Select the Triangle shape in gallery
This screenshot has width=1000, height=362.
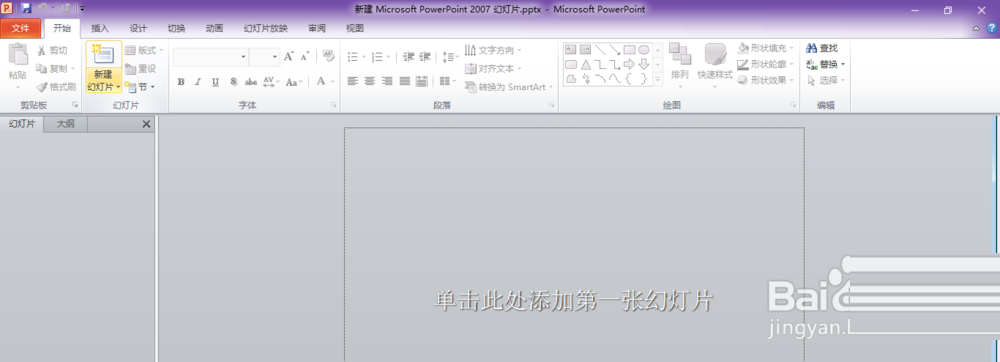(x=585, y=64)
